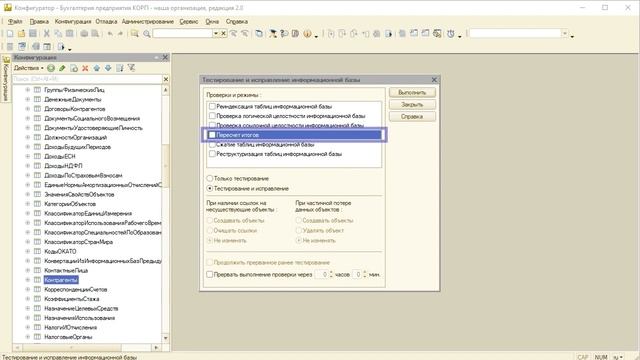Click the Cut scissors icon
Viewport: 640px width, 360px height.
47,34
